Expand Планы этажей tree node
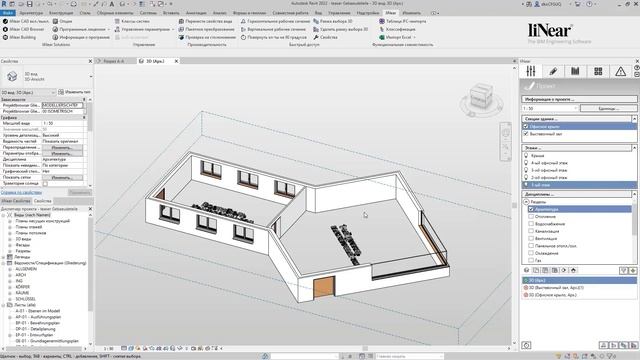 point(10,227)
